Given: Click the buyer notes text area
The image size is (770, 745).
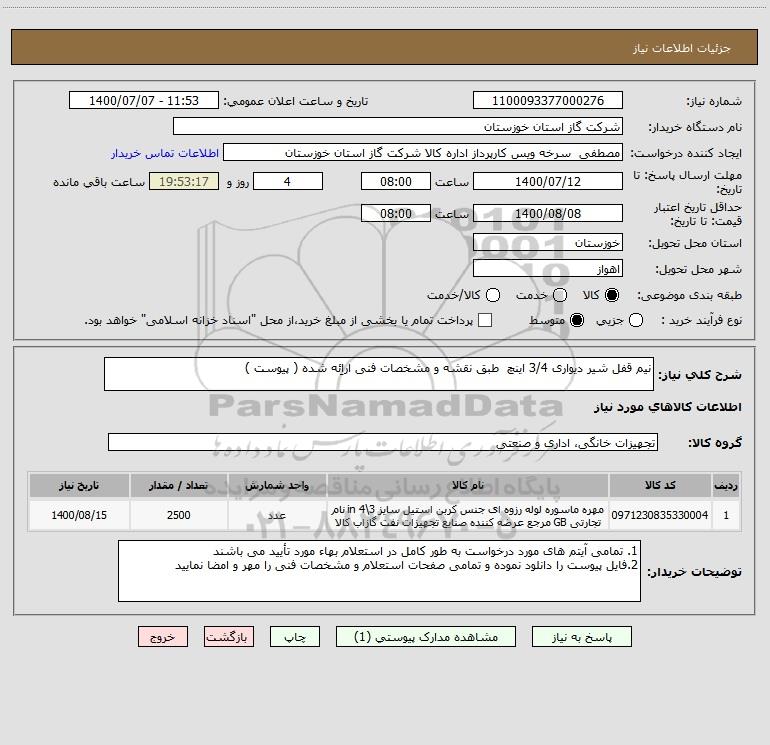Looking at the screenshot, I should 379,571.
